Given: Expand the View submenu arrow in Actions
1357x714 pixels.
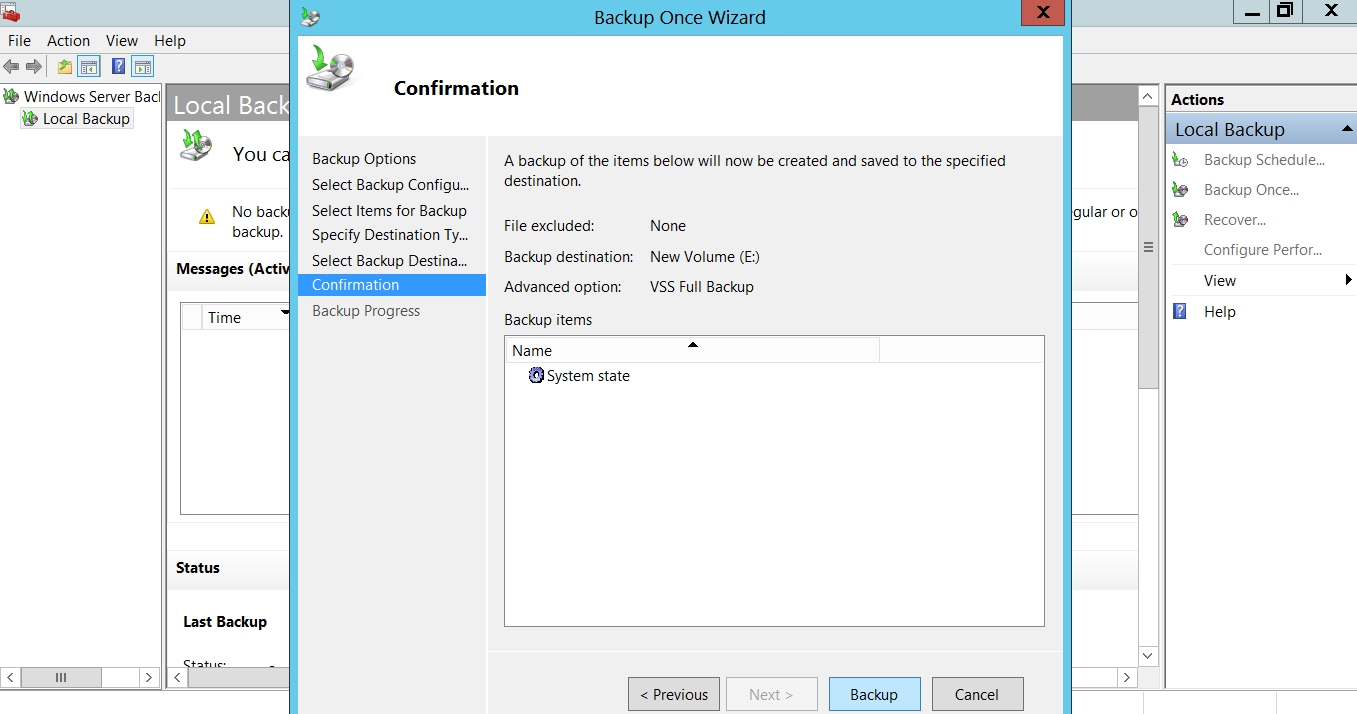Looking at the screenshot, I should click(x=1348, y=281).
